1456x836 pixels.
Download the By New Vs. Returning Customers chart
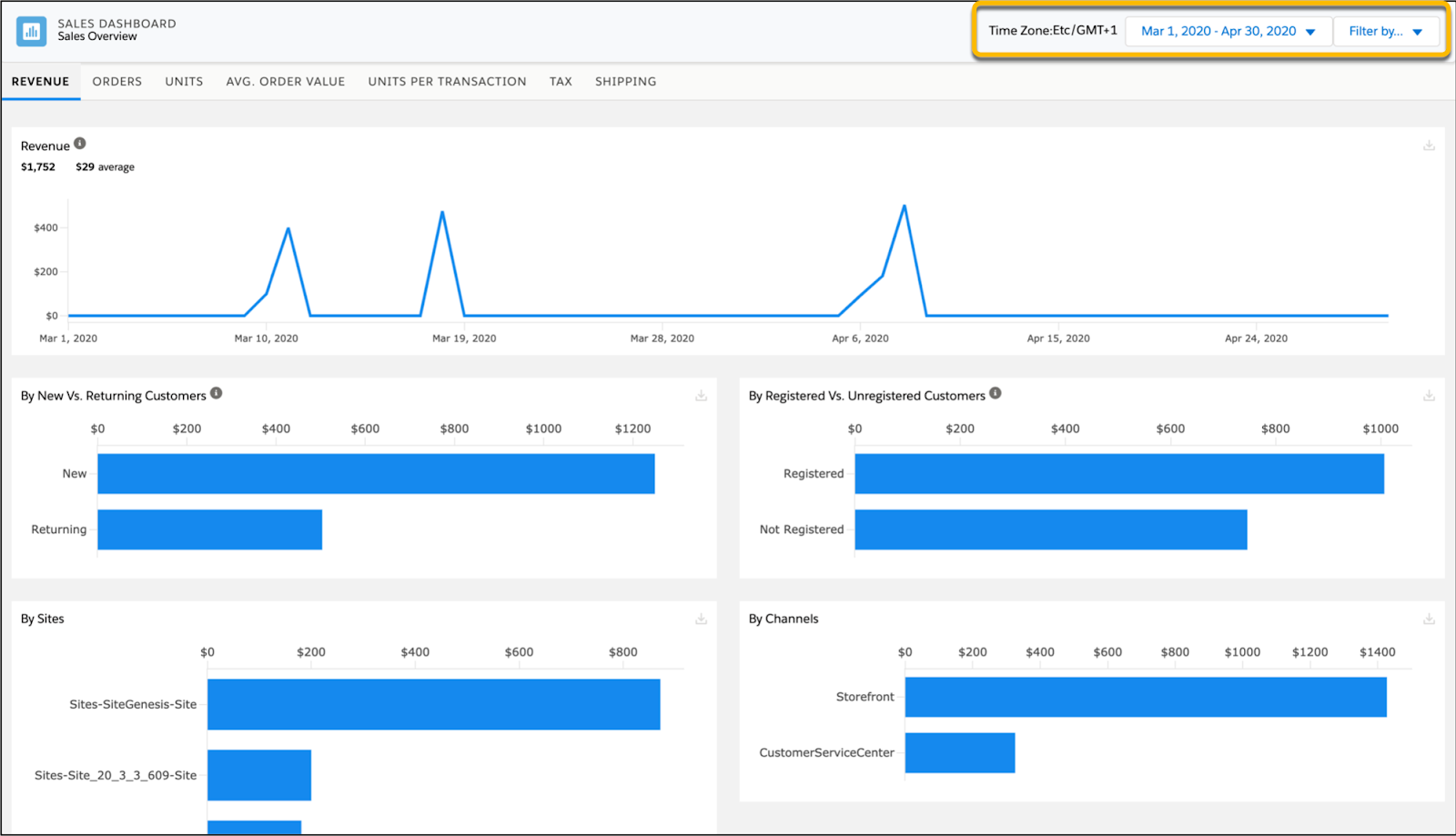click(701, 394)
